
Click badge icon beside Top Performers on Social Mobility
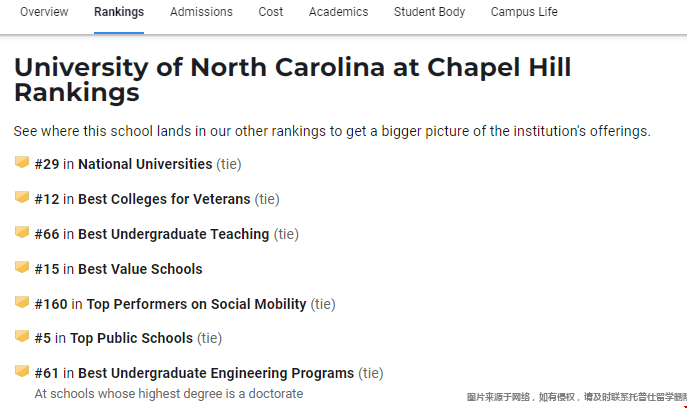(22, 302)
